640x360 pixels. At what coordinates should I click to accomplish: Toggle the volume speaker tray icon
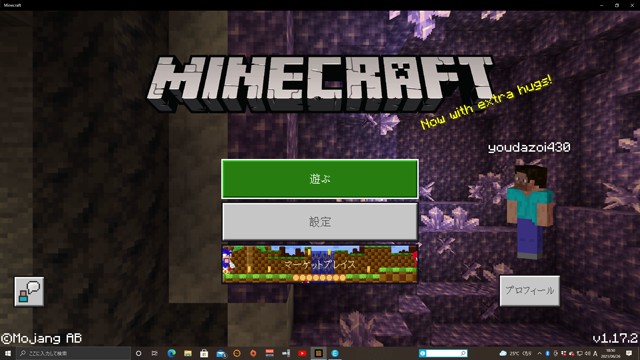coord(588,353)
